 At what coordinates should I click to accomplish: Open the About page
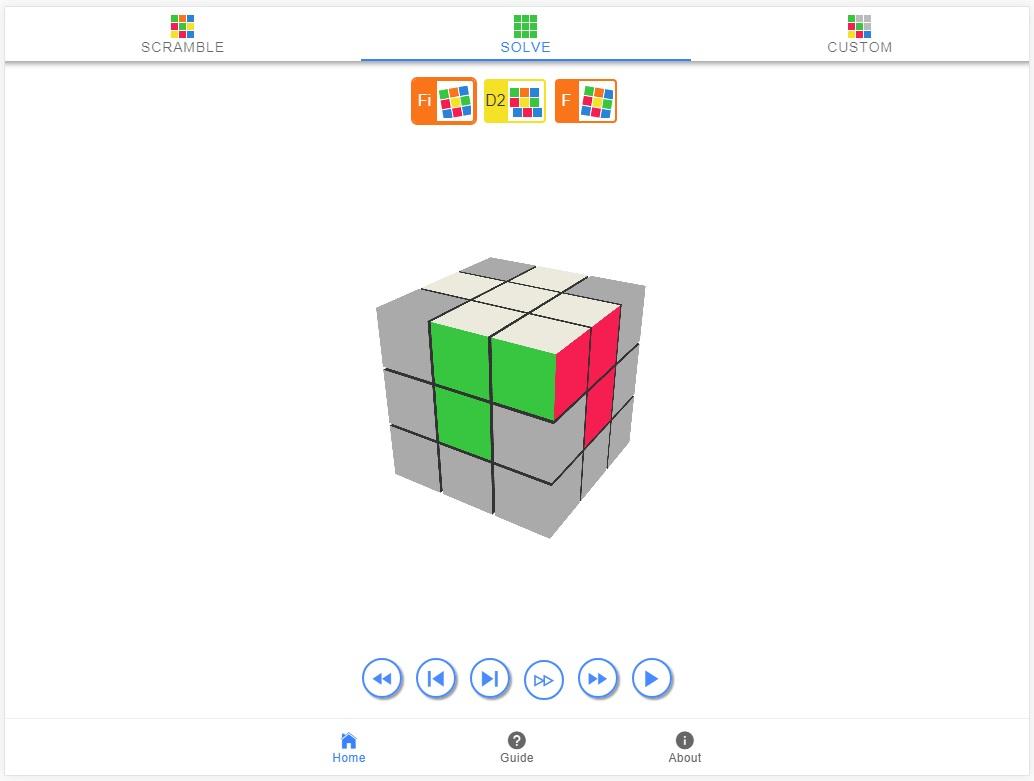(x=684, y=748)
